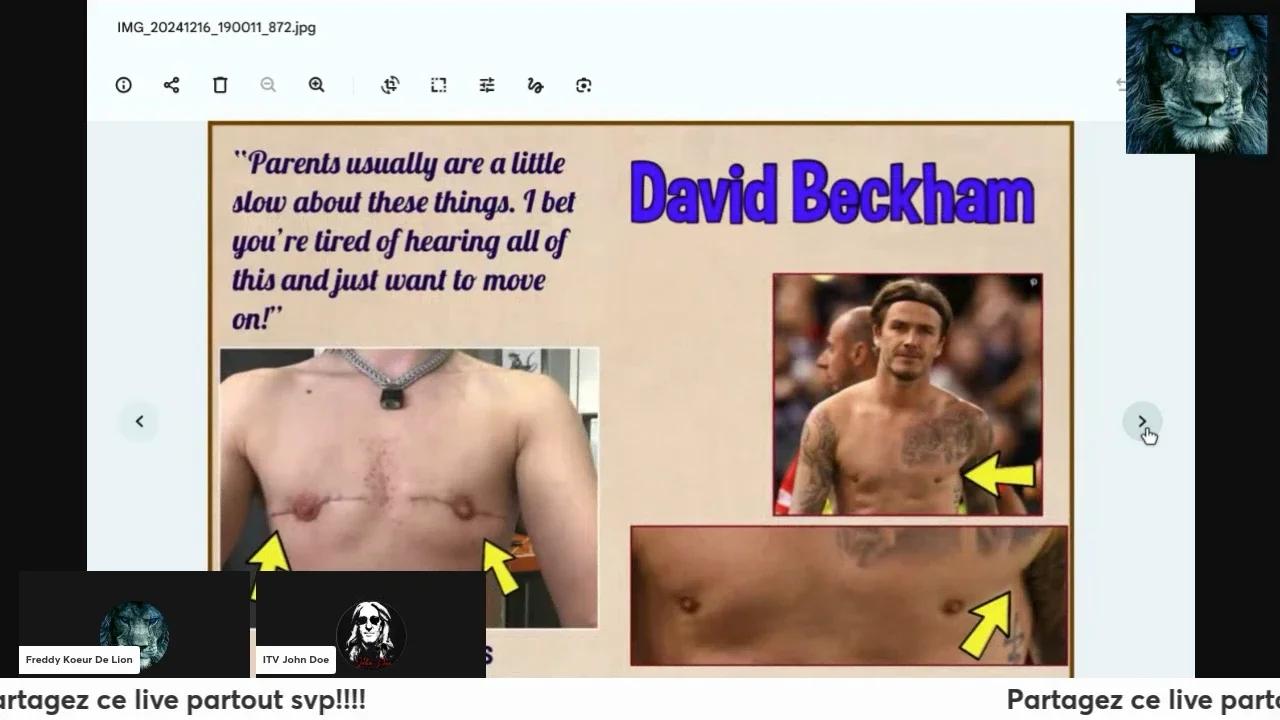Viewport: 1280px width, 720px height.
Task: Go to the previous image arrow
Action: [139, 421]
